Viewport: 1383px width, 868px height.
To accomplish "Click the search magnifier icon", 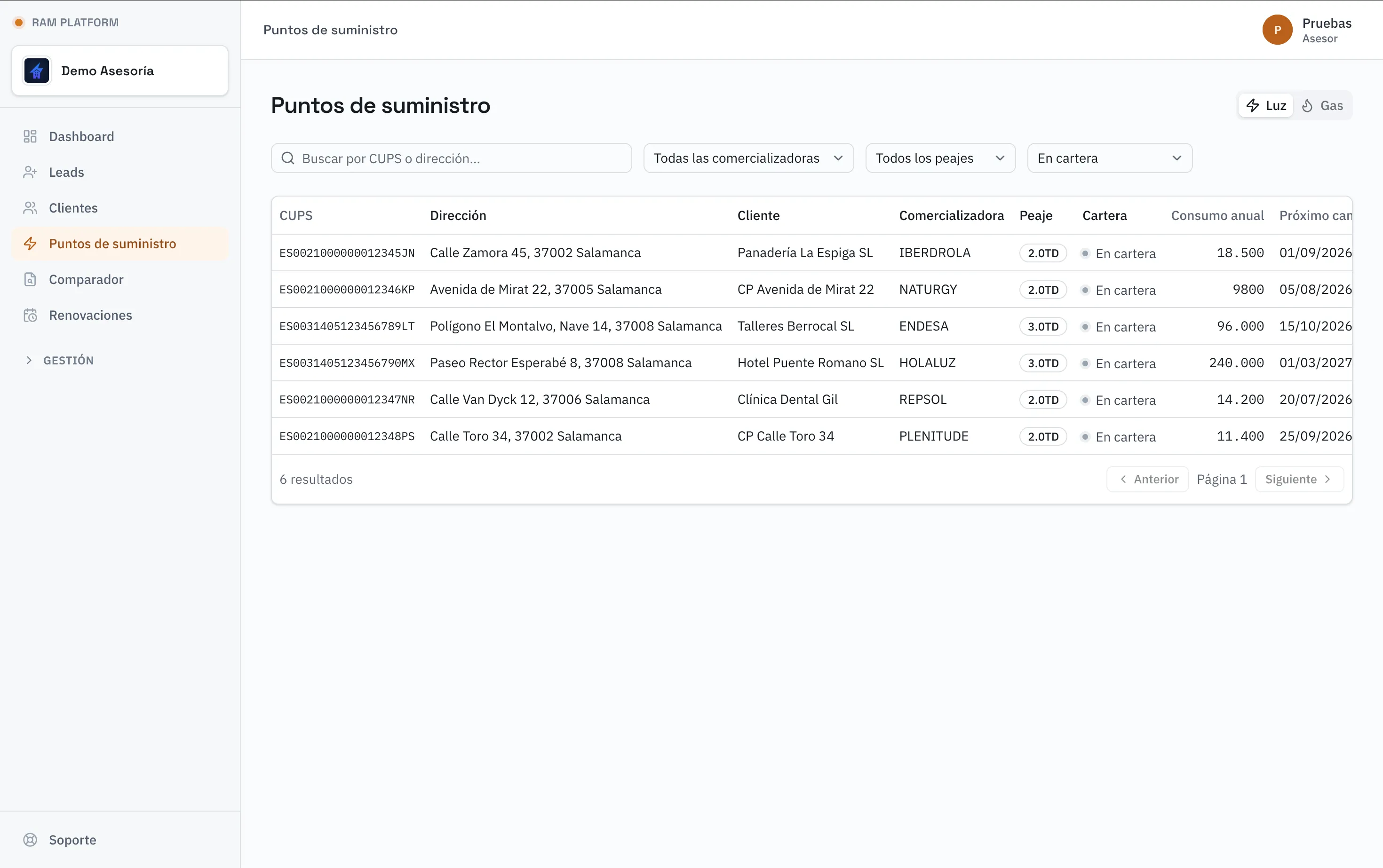I will pyautogui.click(x=288, y=158).
